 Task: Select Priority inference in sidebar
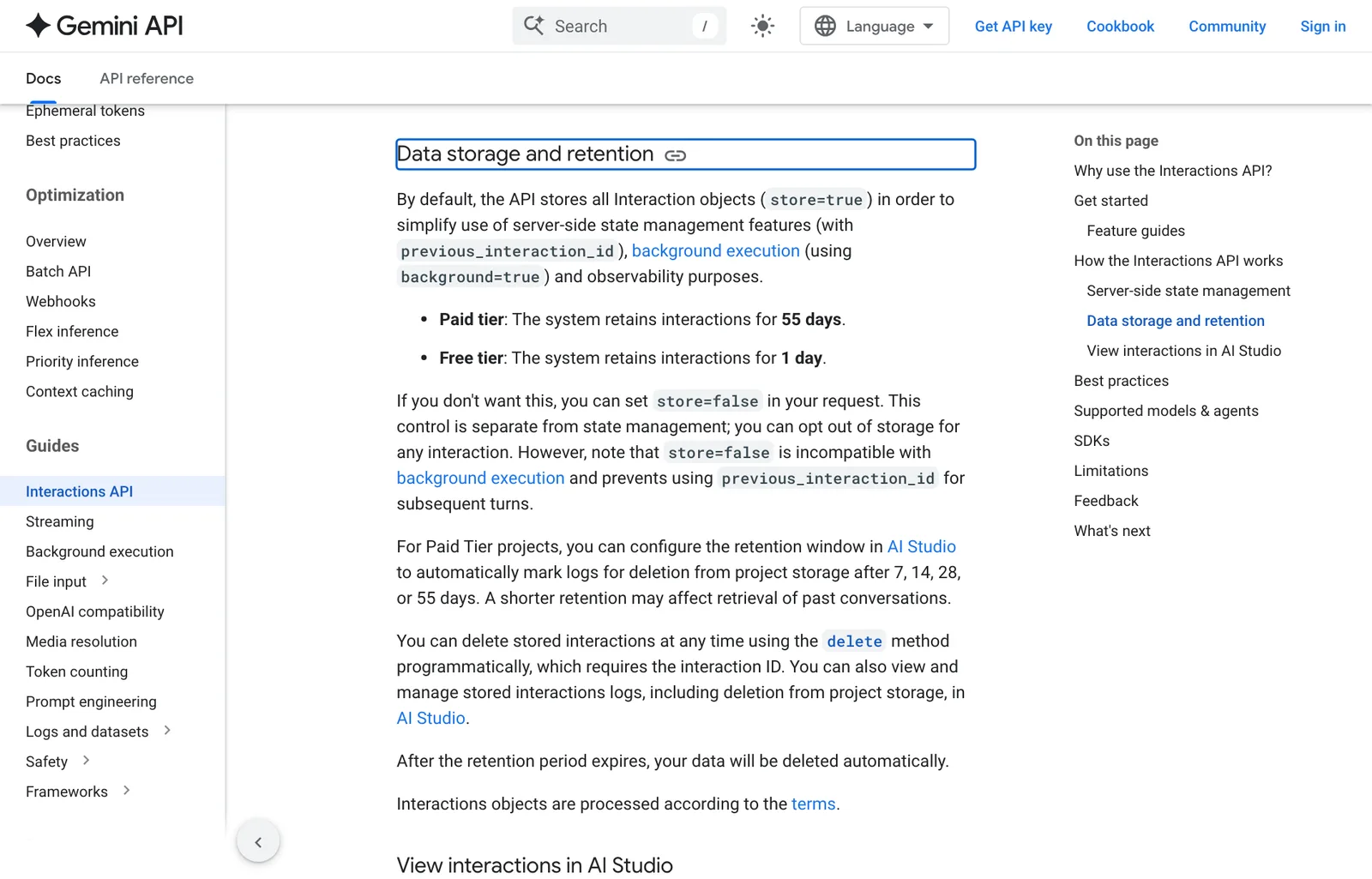(x=82, y=361)
